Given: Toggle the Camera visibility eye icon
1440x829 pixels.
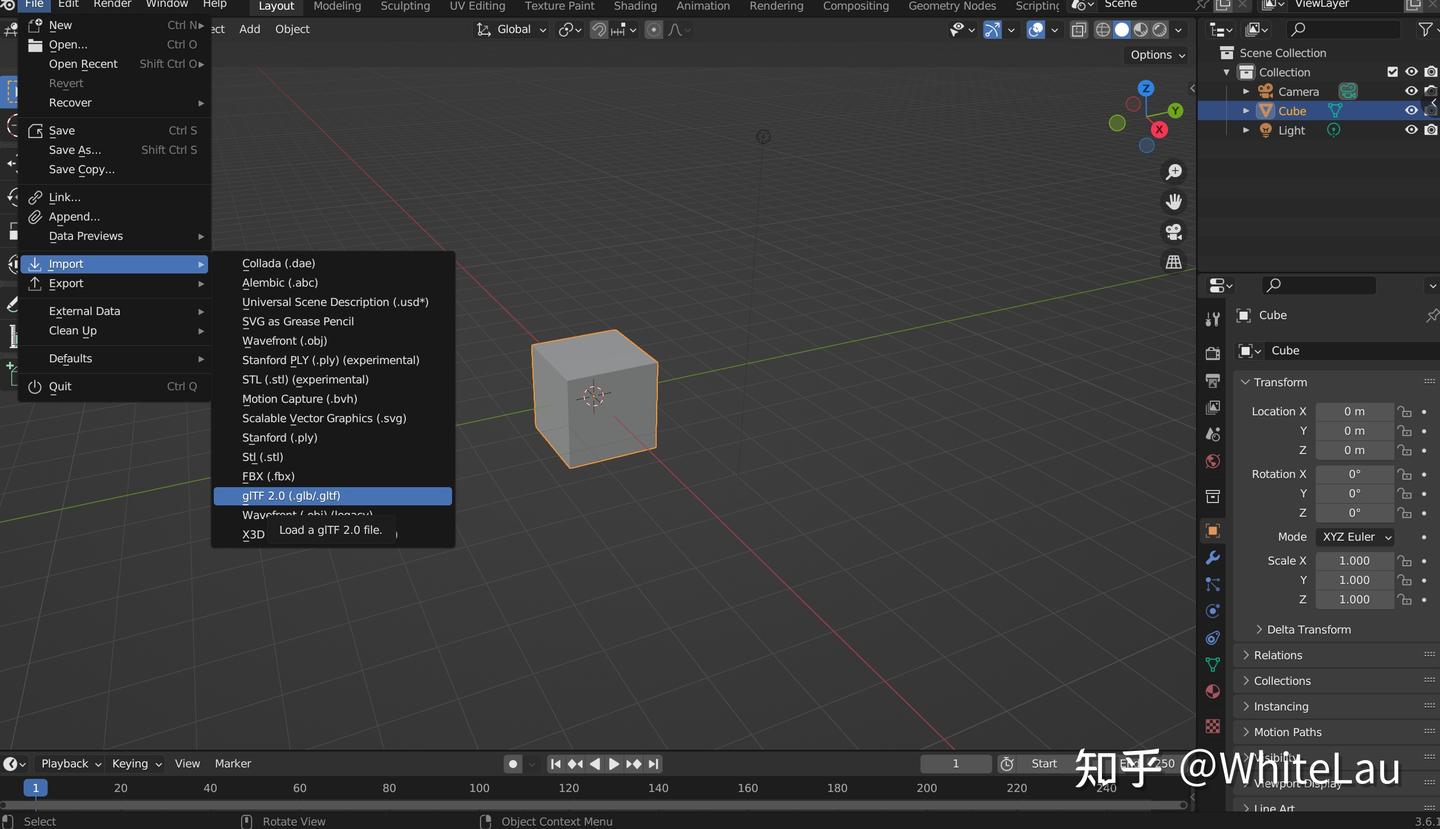Looking at the screenshot, I should (x=1410, y=91).
